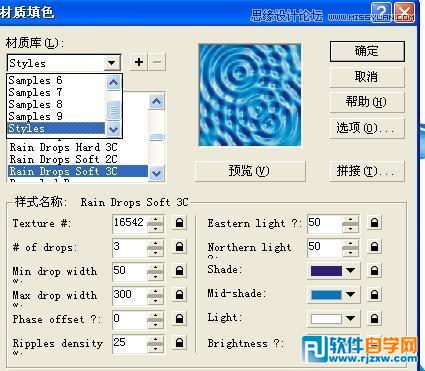Toggle the lock beside # of drops
The image size is (425, 371).
pyautogui.click(x=179, y=247)
